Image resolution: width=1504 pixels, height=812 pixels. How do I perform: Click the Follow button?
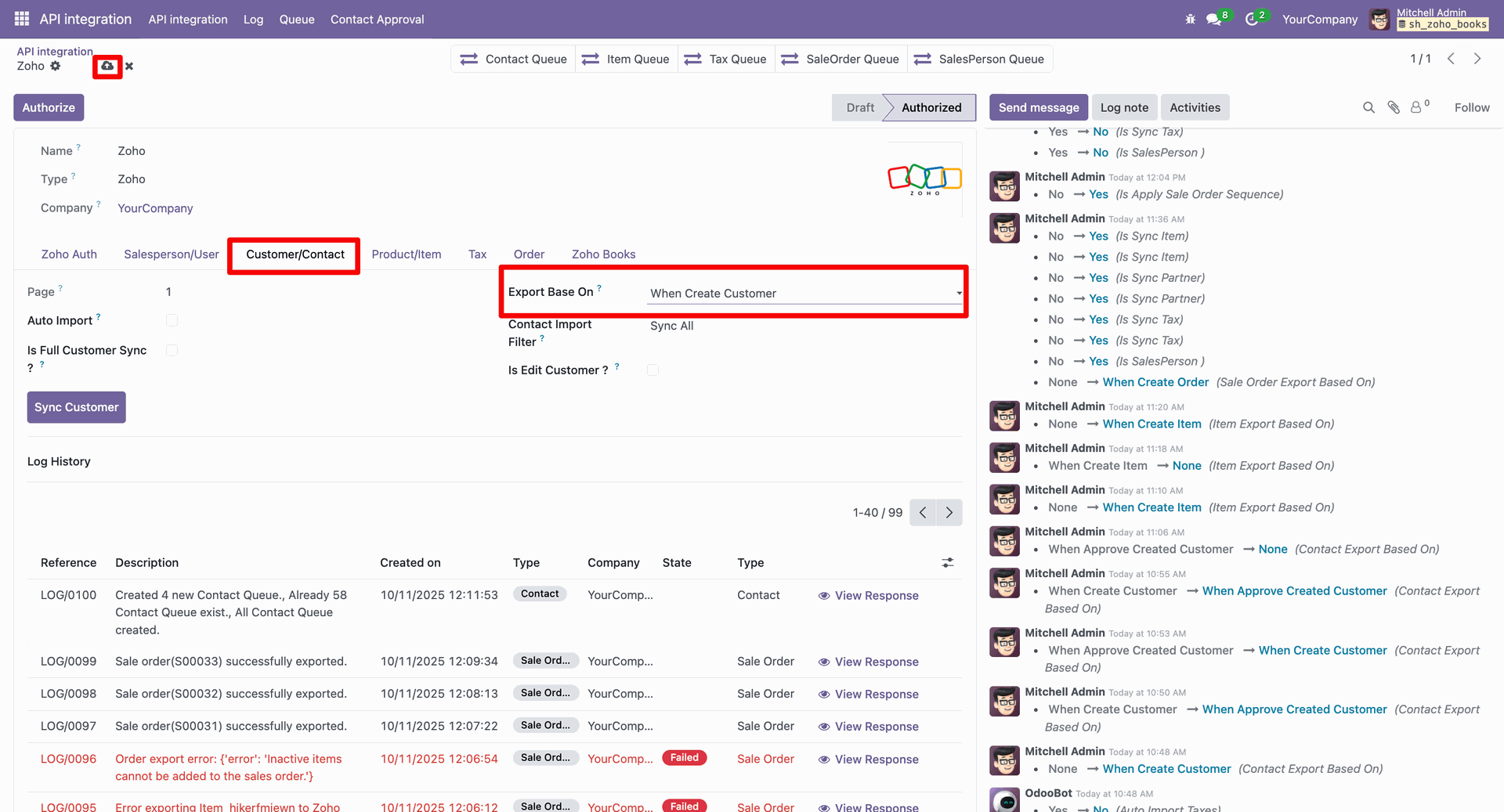click(1473, 107)
